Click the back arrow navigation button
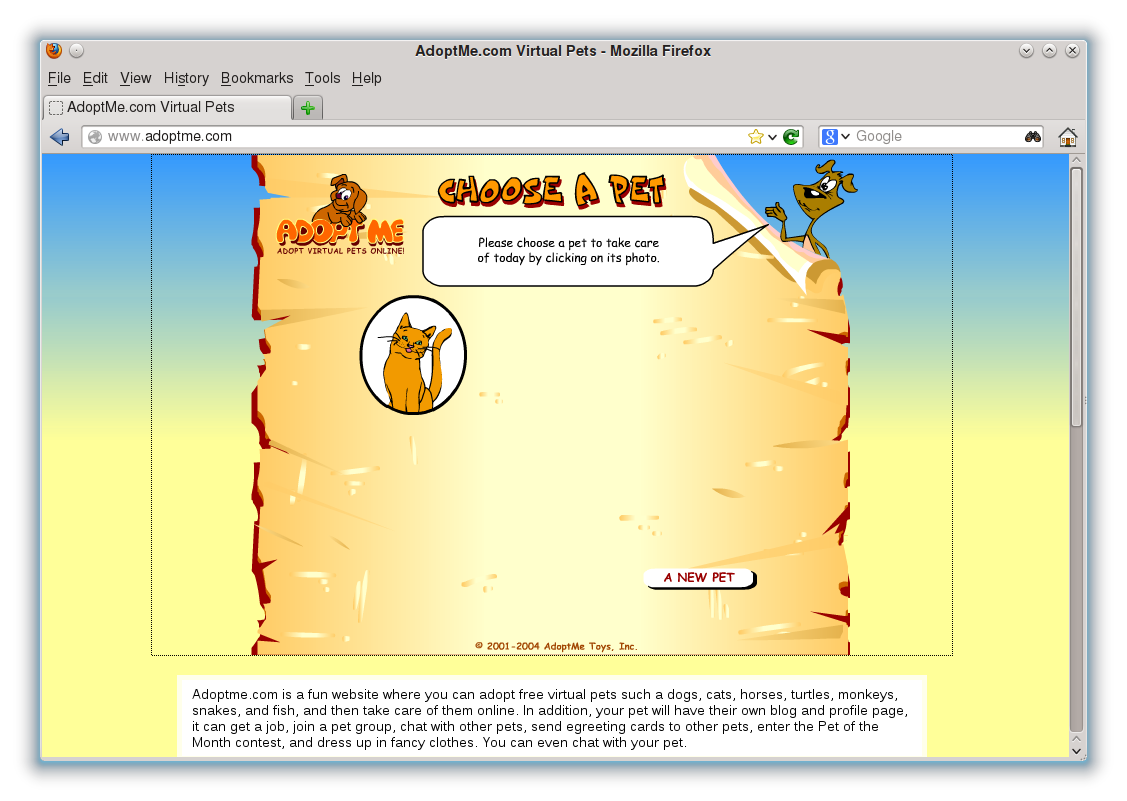The height and width of the screenshot is (801, 1127). point(60,137)
